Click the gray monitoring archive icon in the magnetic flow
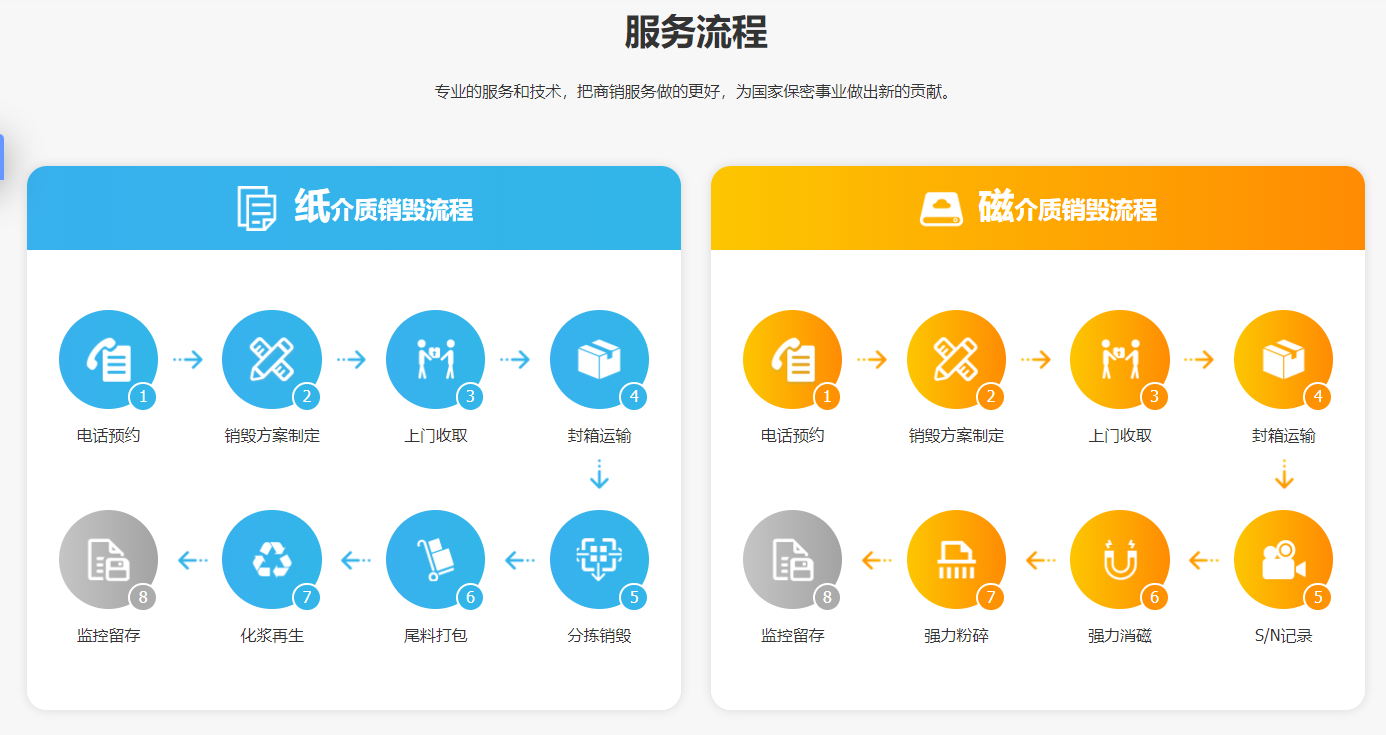The width and height of the screenshot is (1386, 735). 793,560
